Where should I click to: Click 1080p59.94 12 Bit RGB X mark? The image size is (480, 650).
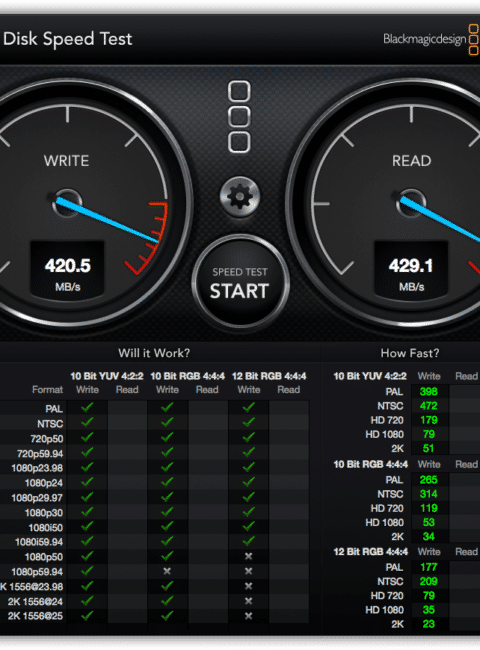(248, 571)
